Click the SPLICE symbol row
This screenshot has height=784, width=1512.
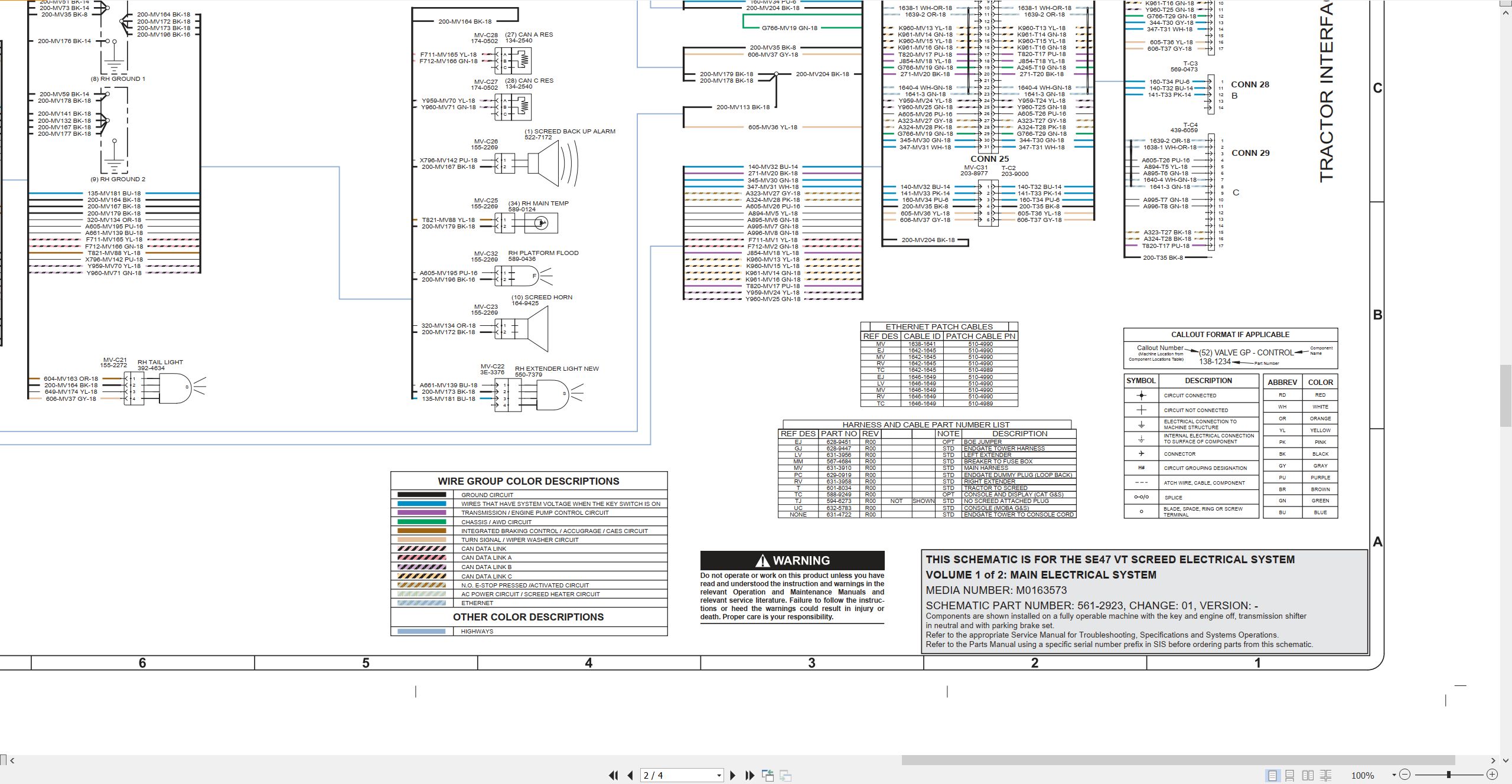tap(1191, 497)
